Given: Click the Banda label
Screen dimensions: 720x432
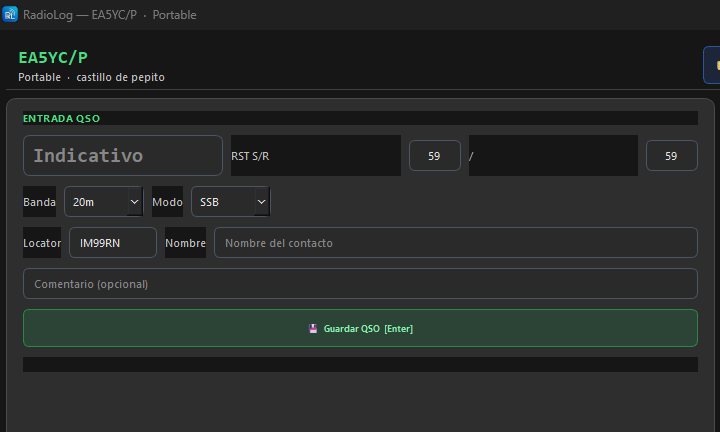Looking at the screenshot, I should click(39, 202).
